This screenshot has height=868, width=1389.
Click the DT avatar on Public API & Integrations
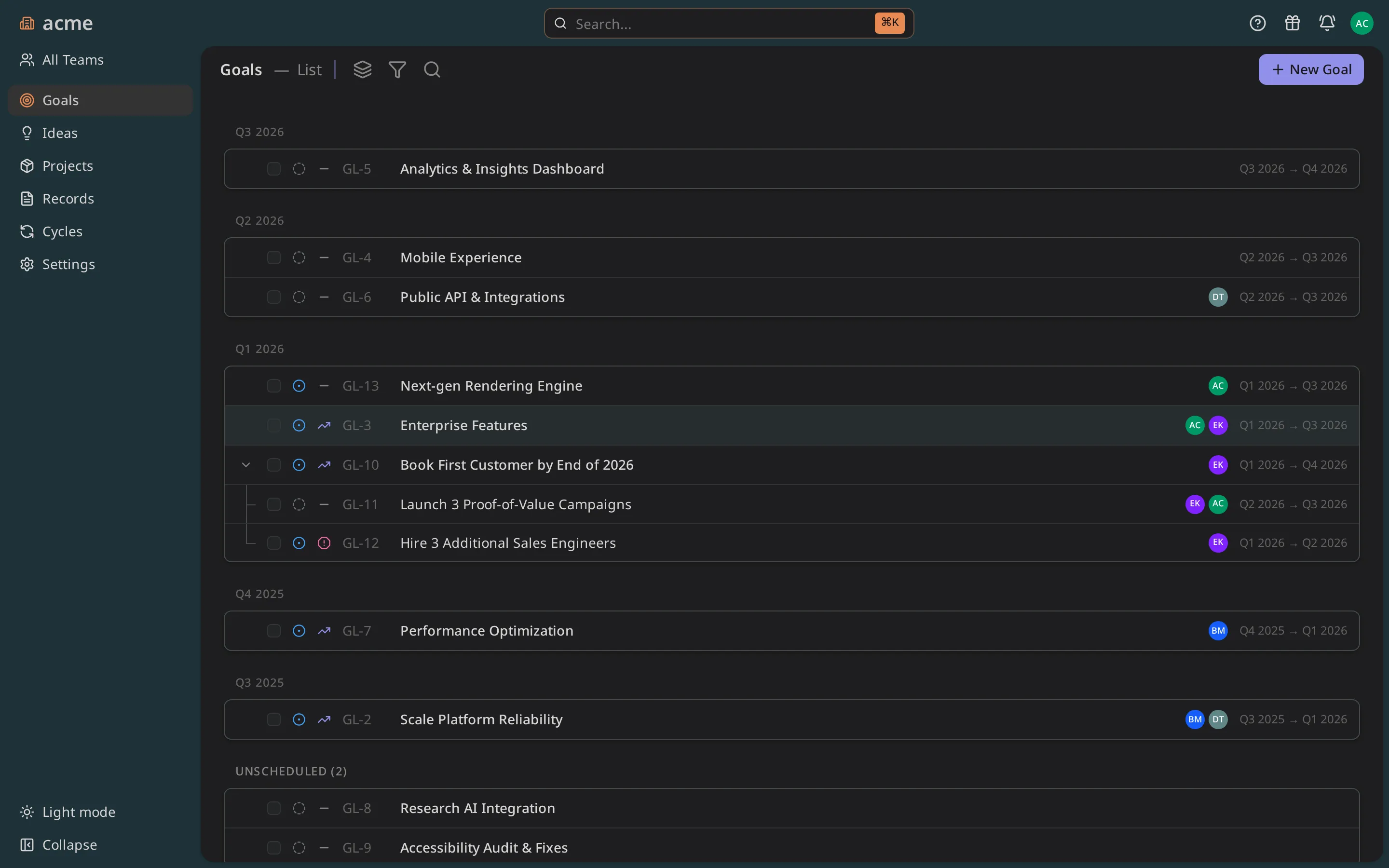pyautogui.click(x=1218, y=297)
